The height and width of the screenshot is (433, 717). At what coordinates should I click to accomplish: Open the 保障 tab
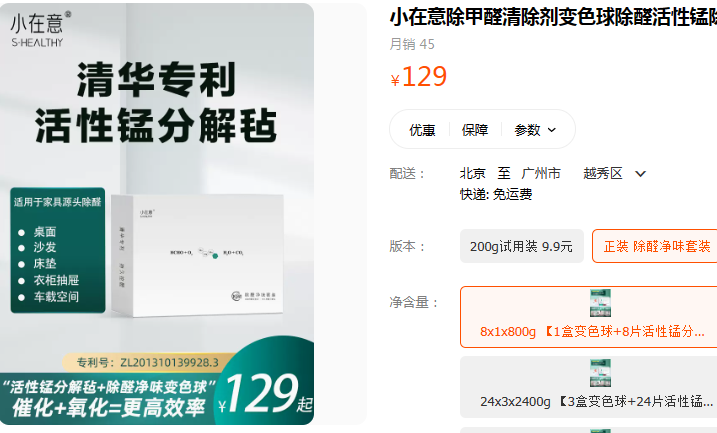point(475,130)
